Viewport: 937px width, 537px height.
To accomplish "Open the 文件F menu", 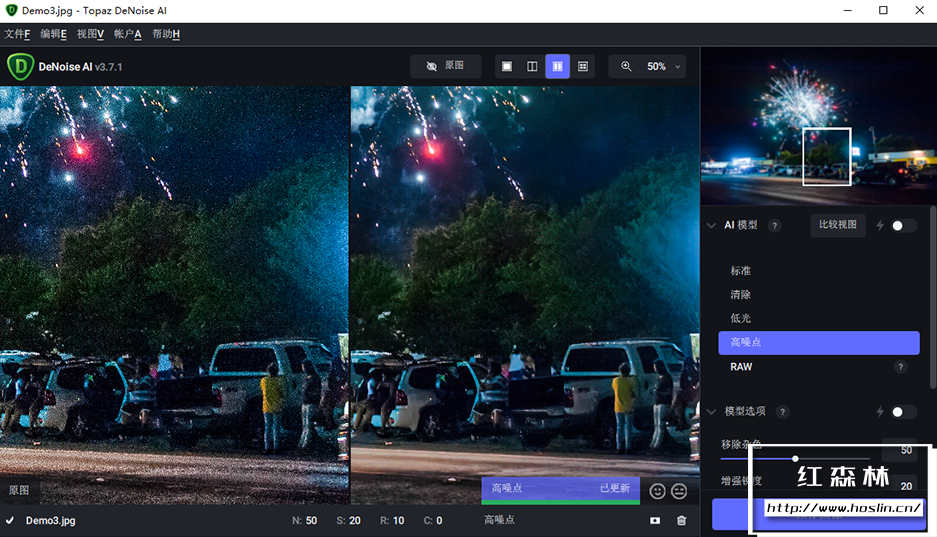I will coord(17,34).
